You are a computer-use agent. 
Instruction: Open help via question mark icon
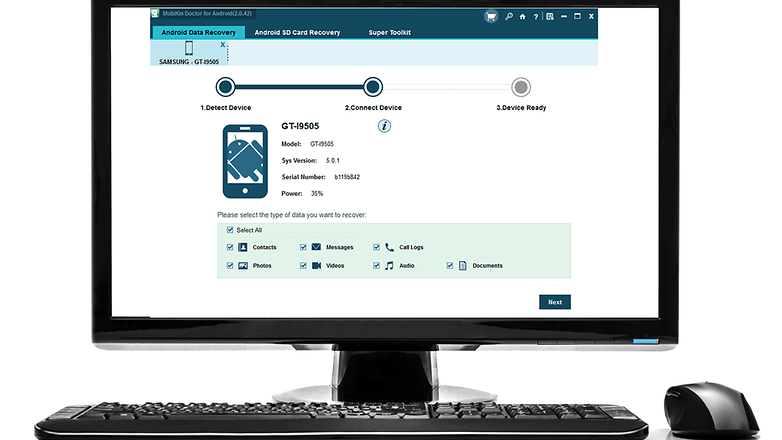[x=536, y=17]
